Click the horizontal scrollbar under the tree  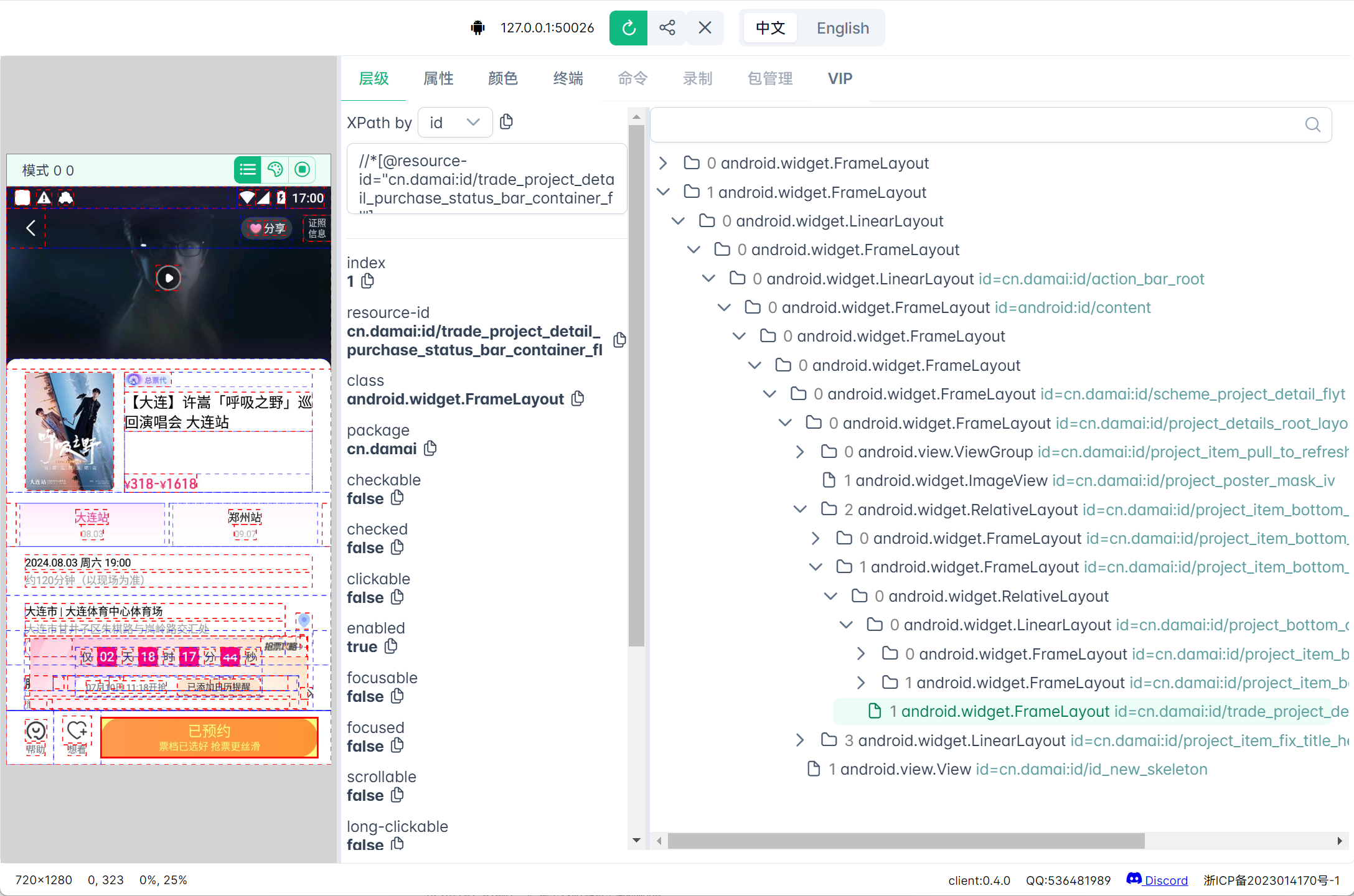(906, 841)
